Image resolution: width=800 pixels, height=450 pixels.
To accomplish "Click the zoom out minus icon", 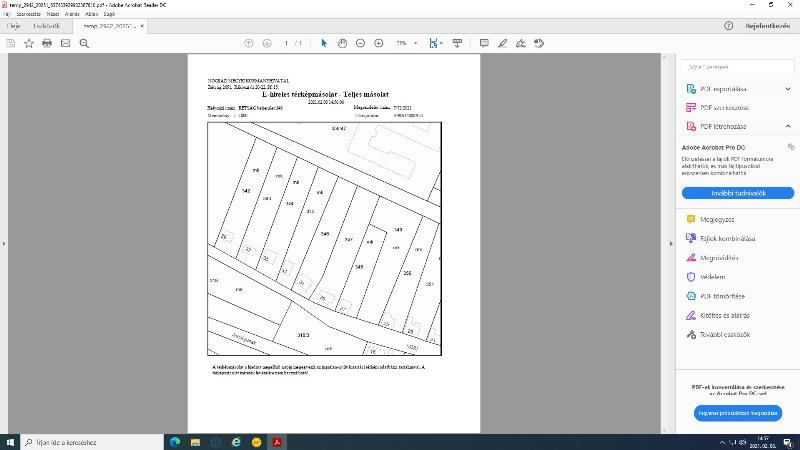I will pyautogui.click(x=360, y=43).
